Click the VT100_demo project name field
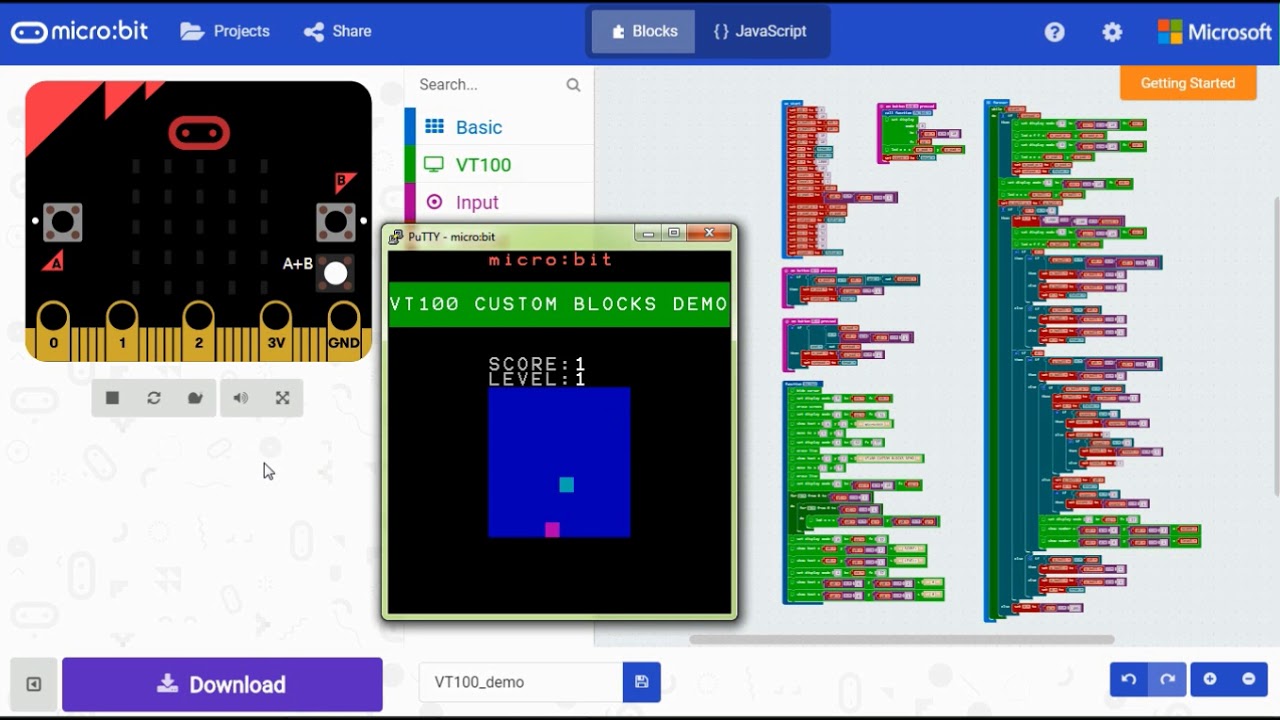 [x=521, y=682]
